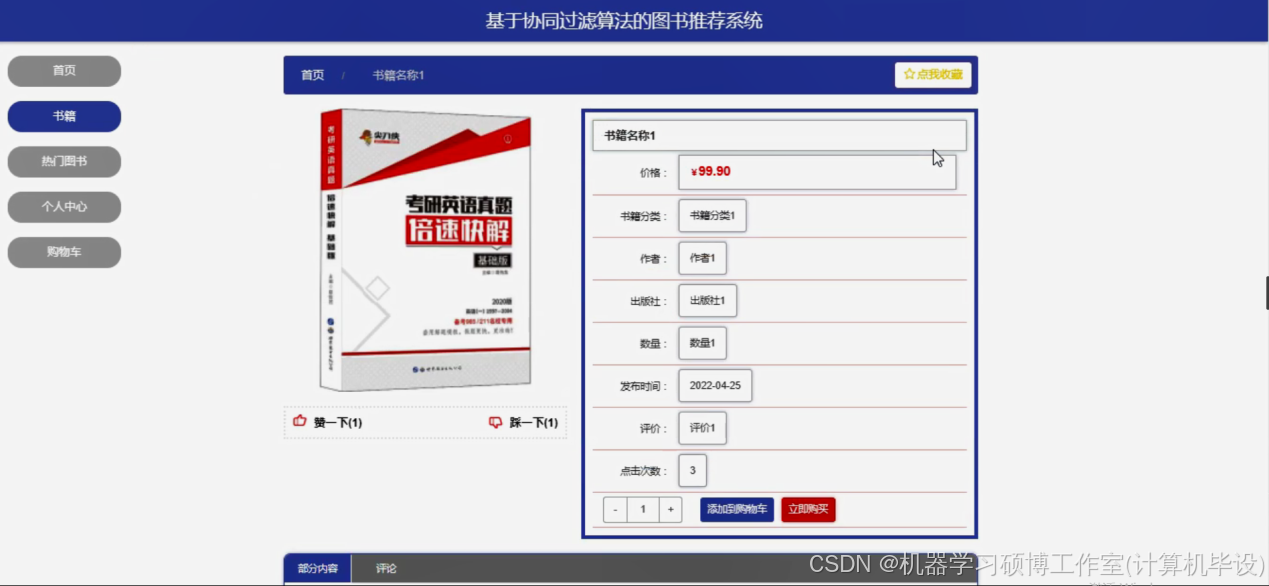1269x586 pixels.
Task: Click the 书籍分类1 value box
Action: click(712, 216)
